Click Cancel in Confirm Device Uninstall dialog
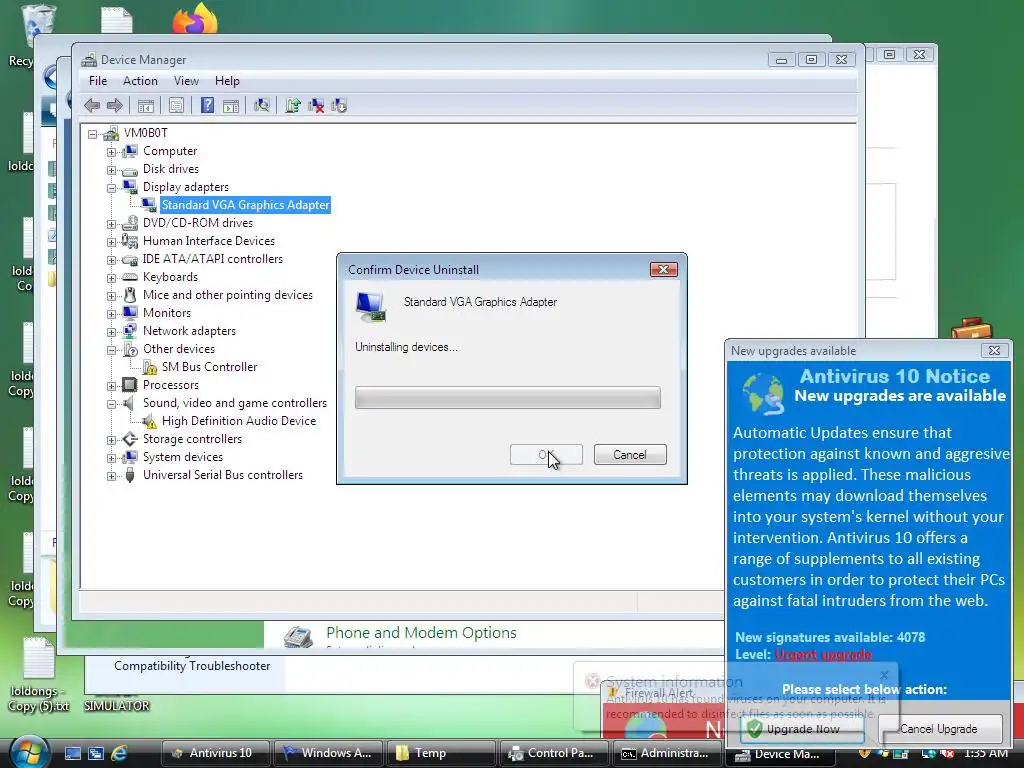The image size is (1024, 768). click(630, 455)
